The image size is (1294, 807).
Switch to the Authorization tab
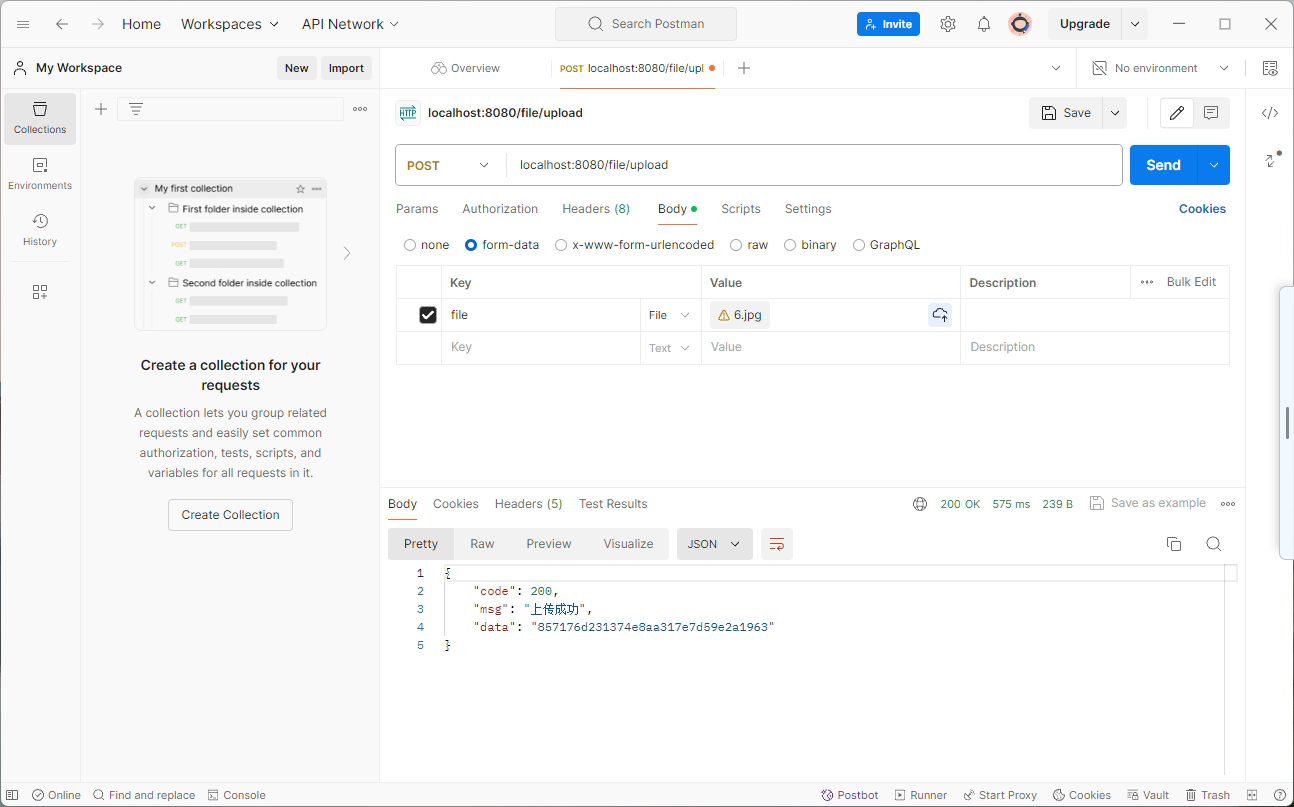point(500,209)
